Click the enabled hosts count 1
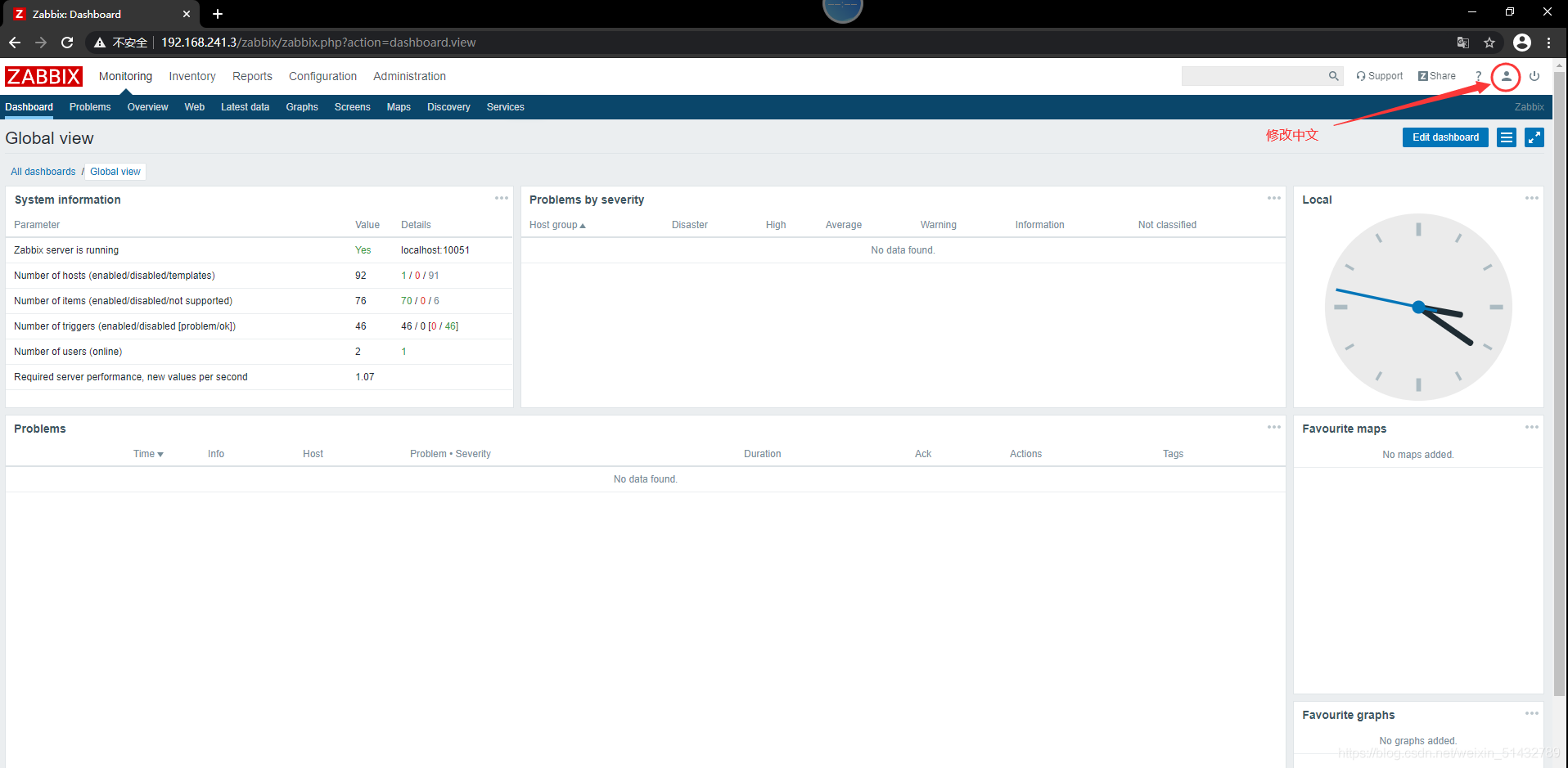 tap(403, 276)
